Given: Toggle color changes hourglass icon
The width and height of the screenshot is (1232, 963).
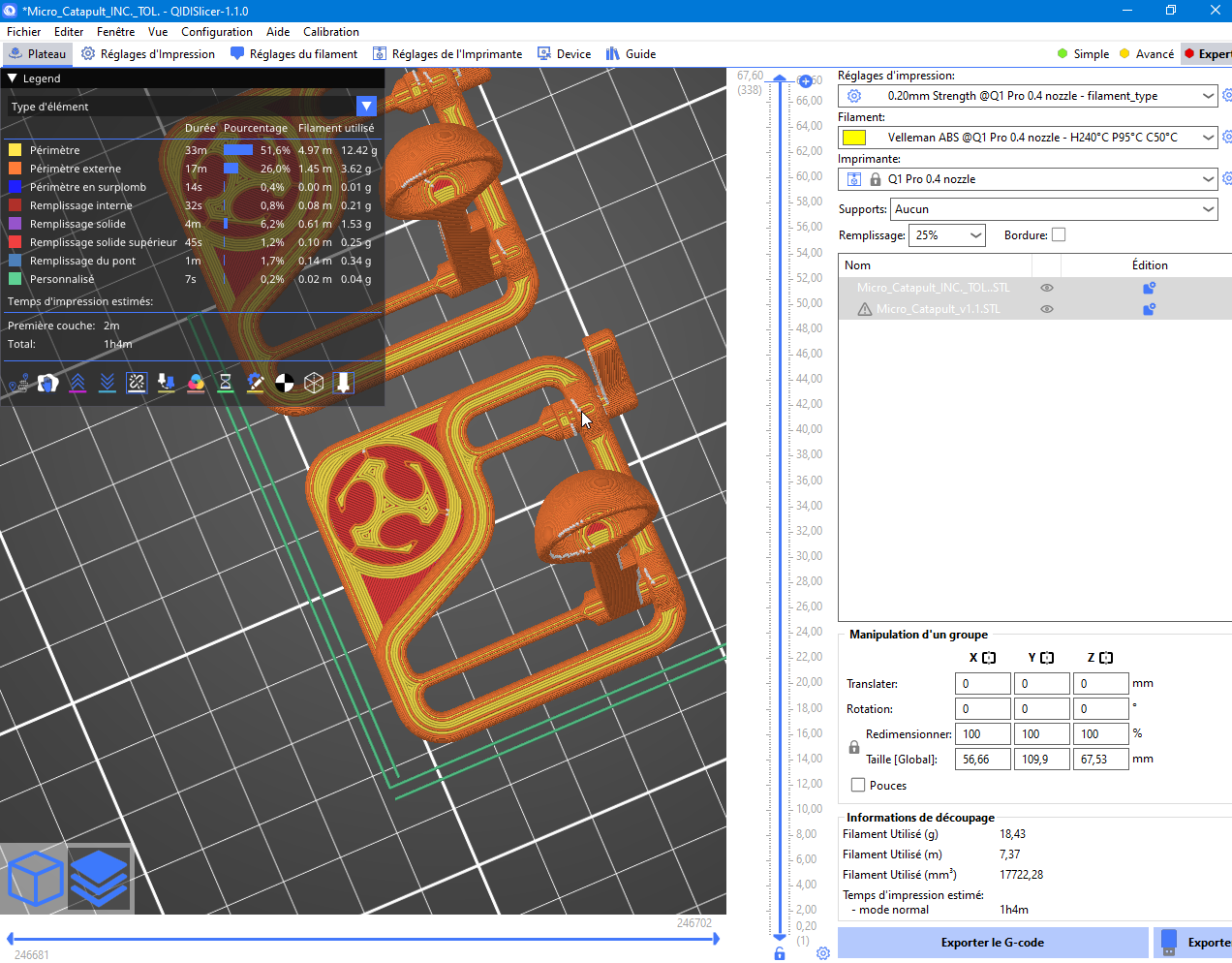Looking at the screenshot, I should point(226,383).
